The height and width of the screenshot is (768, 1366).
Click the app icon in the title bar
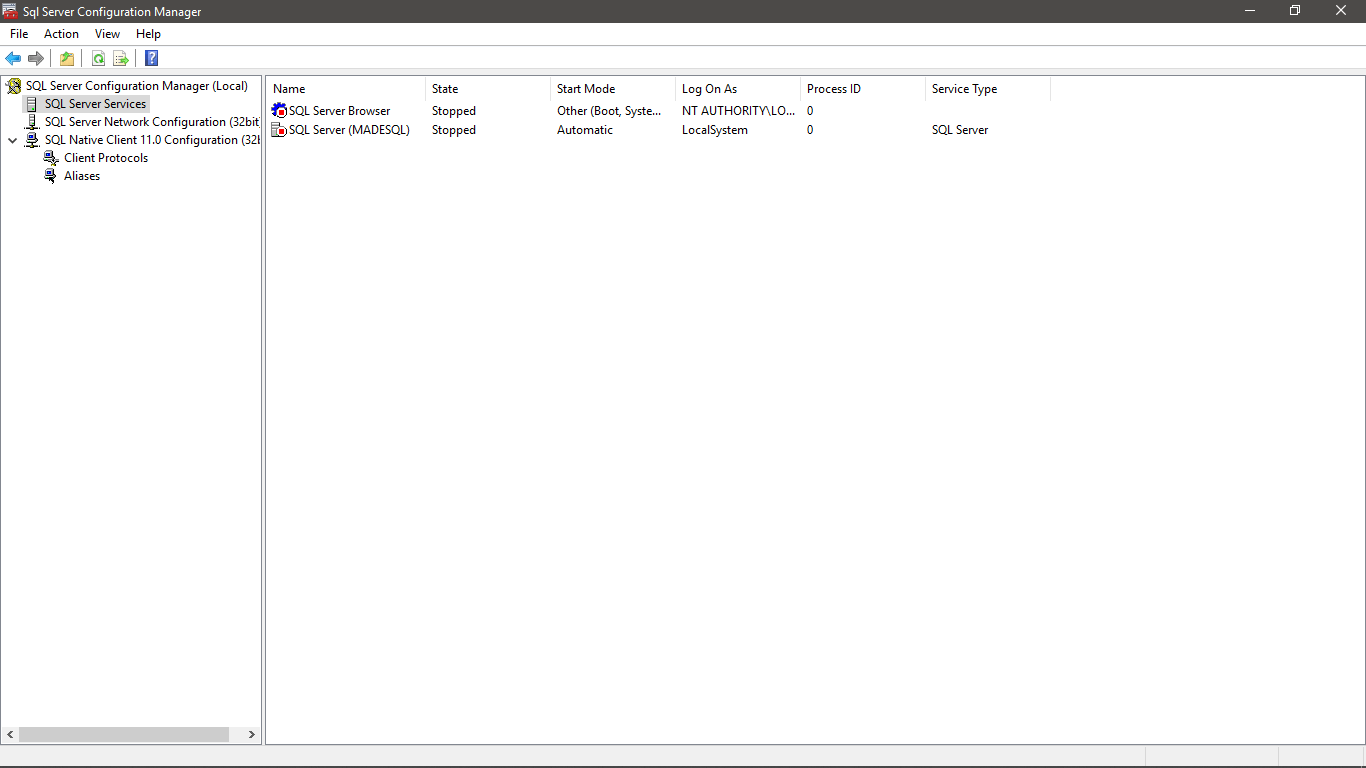10,11
